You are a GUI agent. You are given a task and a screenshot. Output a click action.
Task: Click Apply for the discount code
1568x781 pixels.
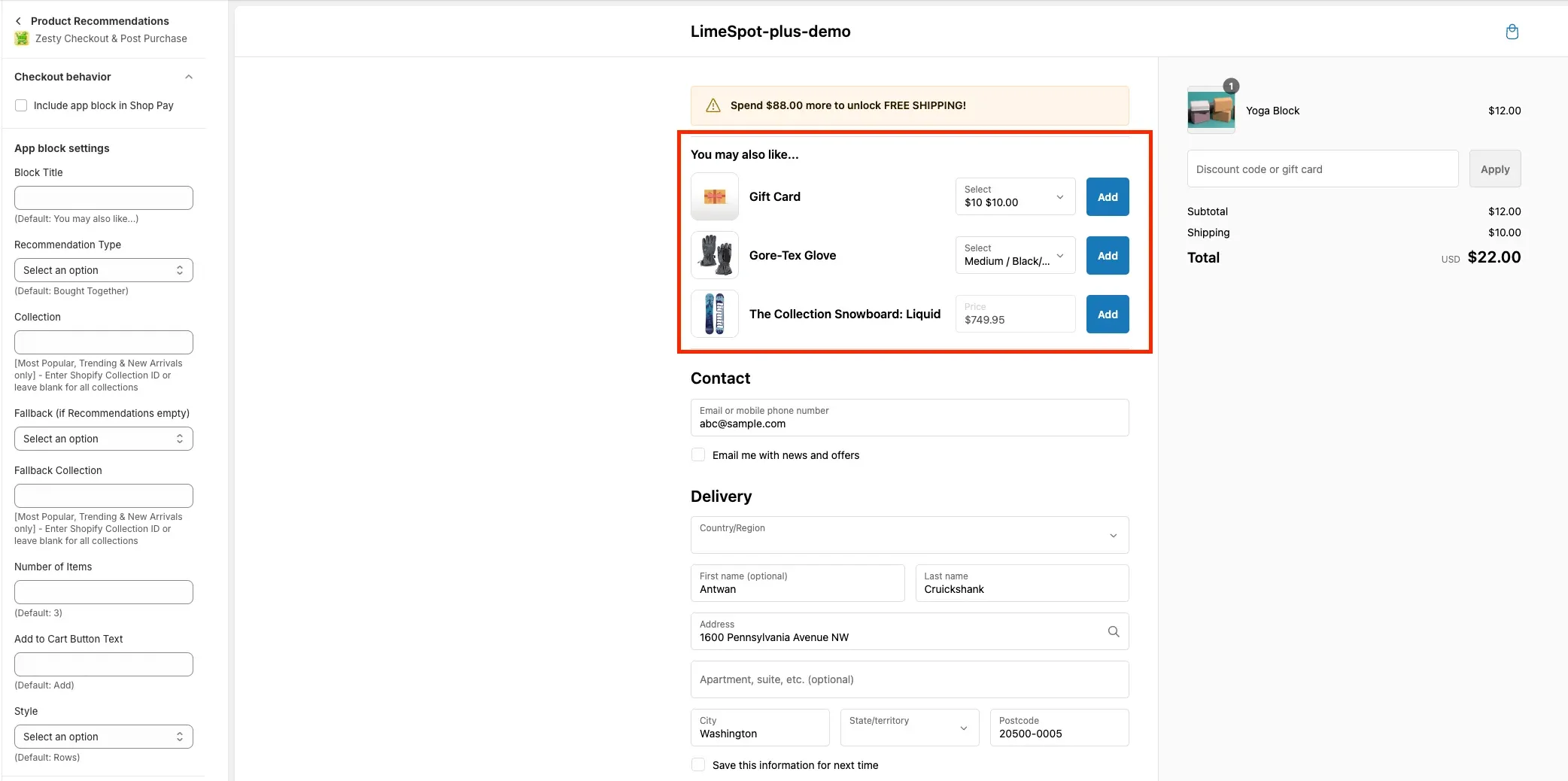tap(1494, 169)
